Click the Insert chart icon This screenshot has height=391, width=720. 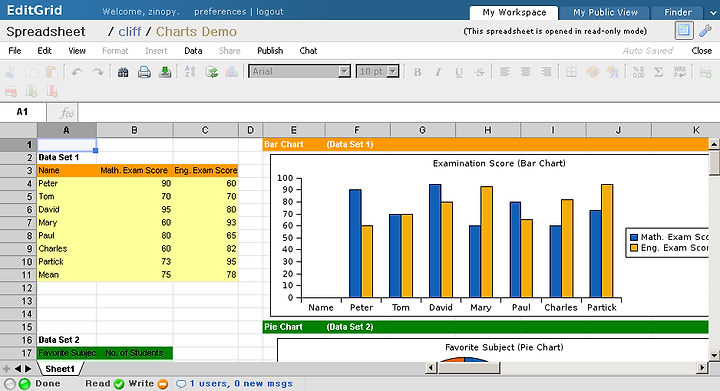pyautogui.click(x=232, y=72)
